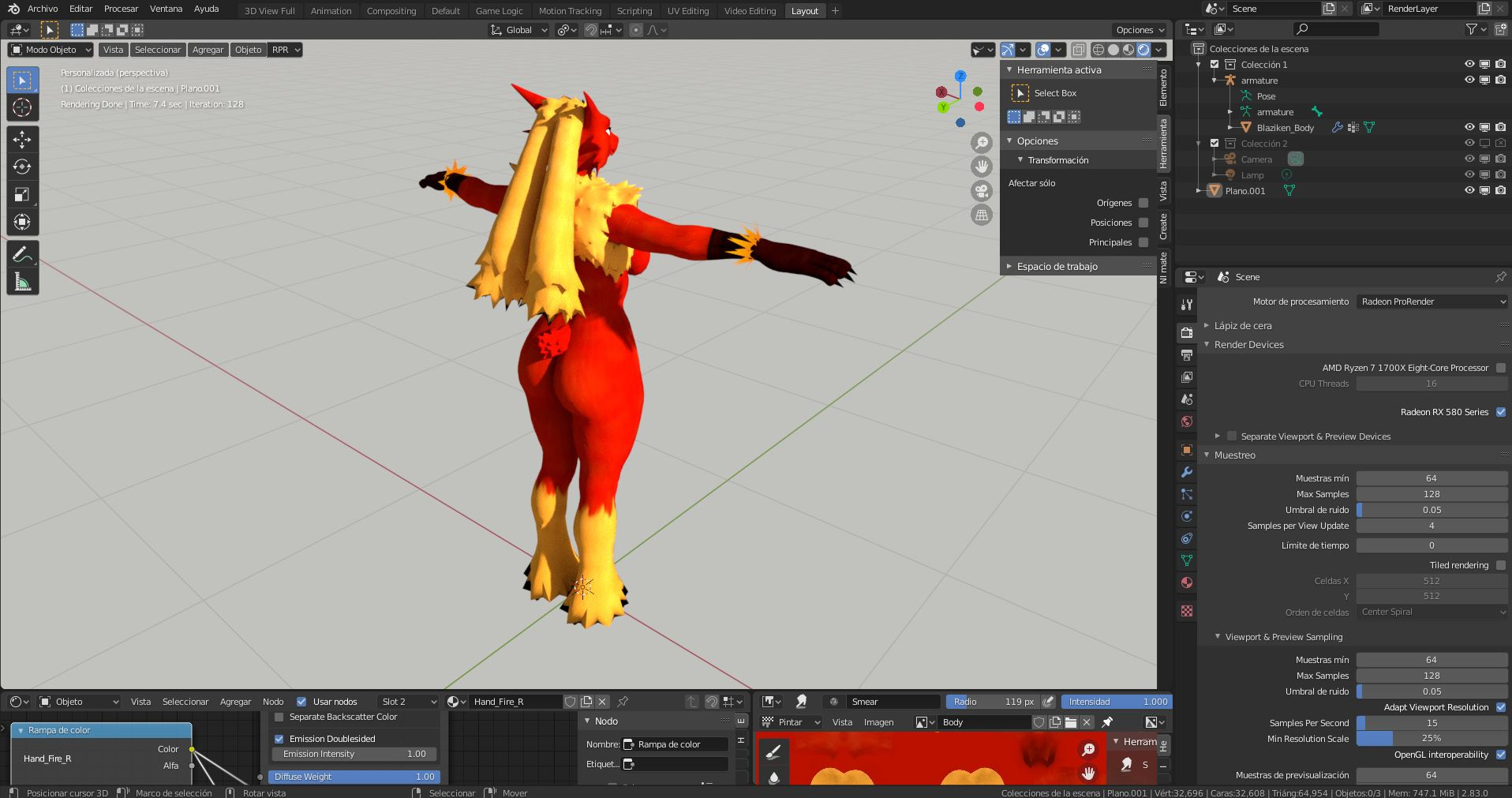Open the Texture properties checker icon
The height and width of the screenshot is (798, 1512).
[x=1186, y=611]
